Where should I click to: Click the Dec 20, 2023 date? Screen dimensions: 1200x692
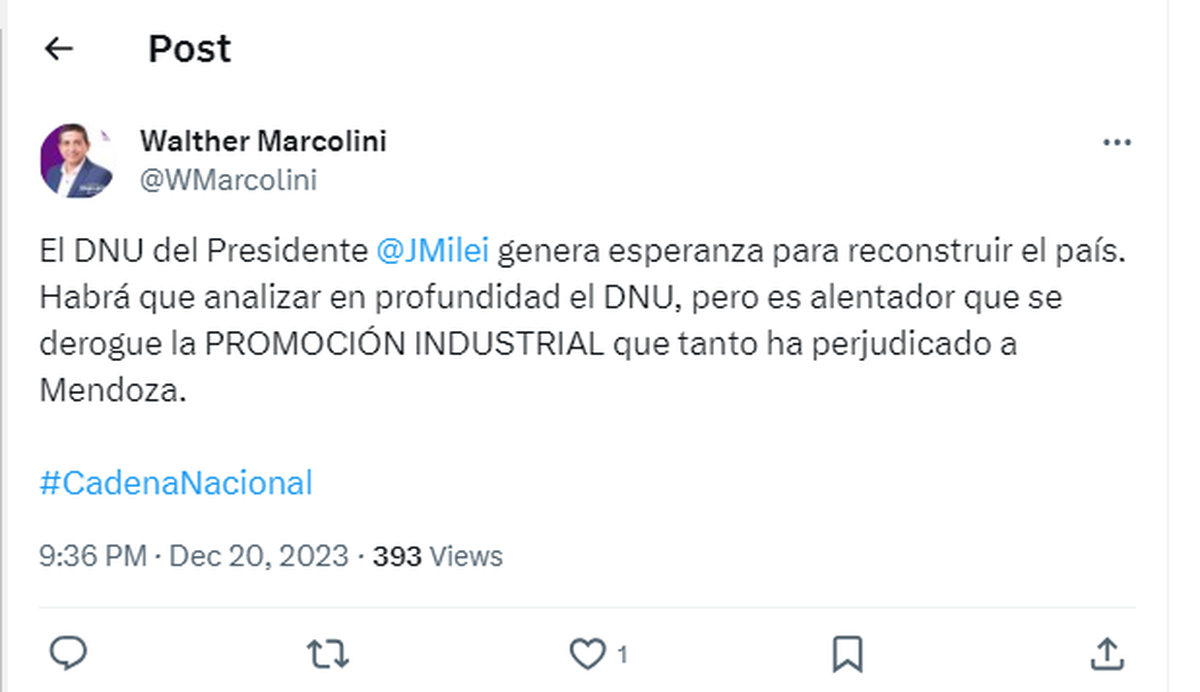(258, 556)
